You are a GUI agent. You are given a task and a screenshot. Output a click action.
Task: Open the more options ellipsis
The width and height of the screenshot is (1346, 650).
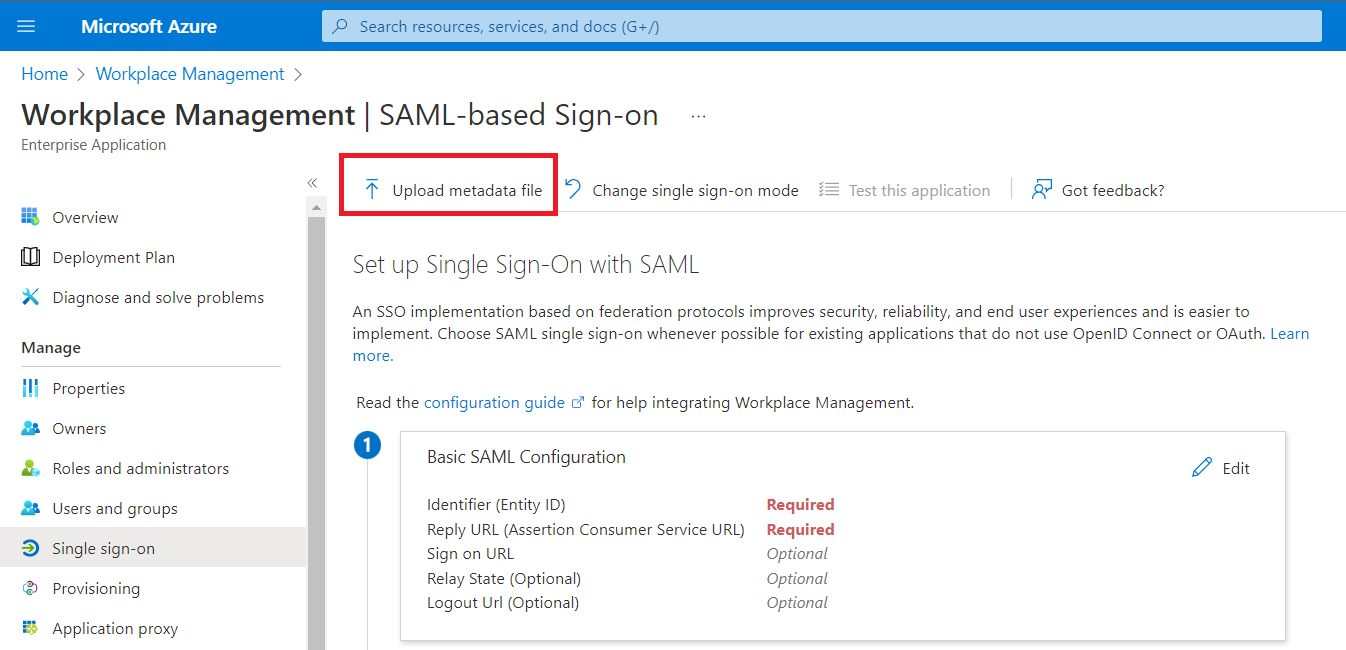(698, 116)
